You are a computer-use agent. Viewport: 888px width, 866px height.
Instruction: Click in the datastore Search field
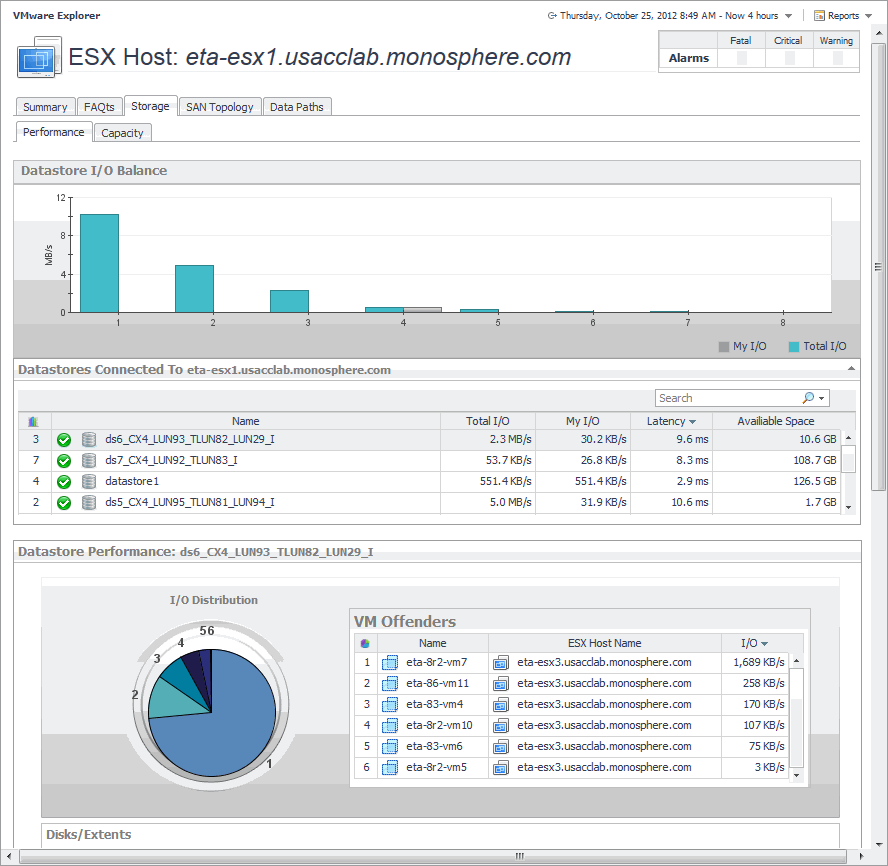point(728,398)
